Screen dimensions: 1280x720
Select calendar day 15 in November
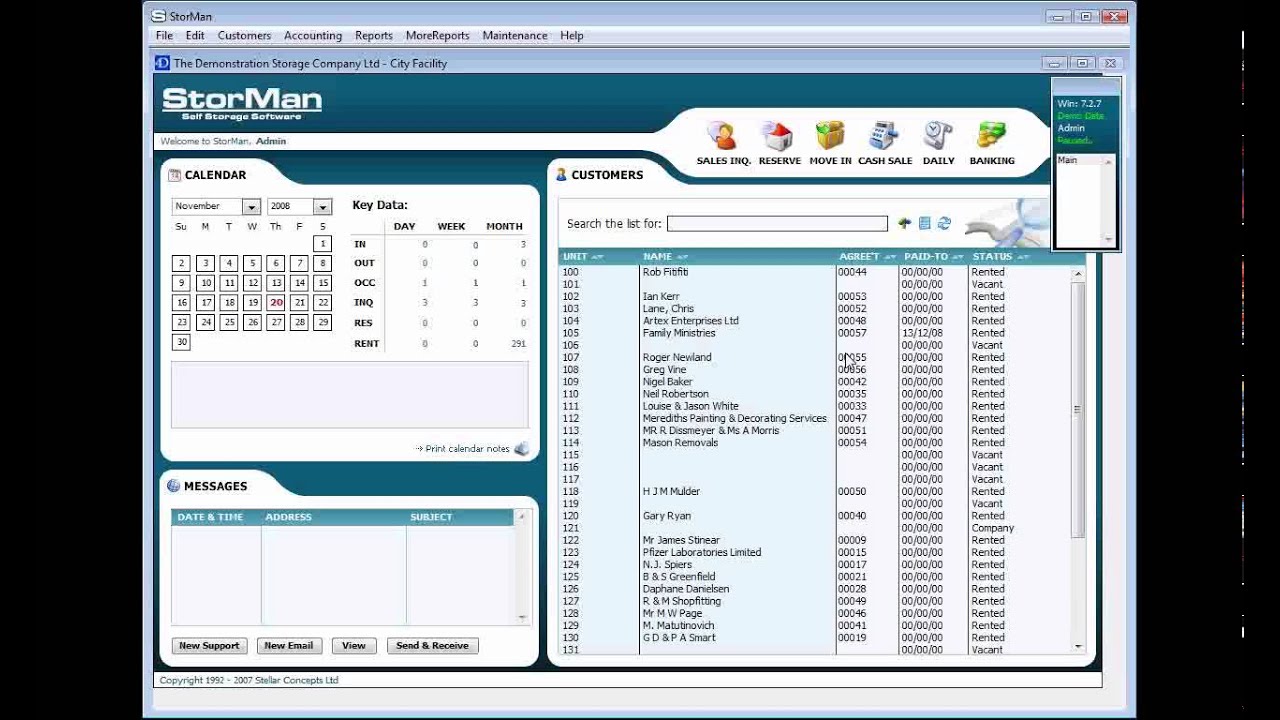[x=322, y=283]
